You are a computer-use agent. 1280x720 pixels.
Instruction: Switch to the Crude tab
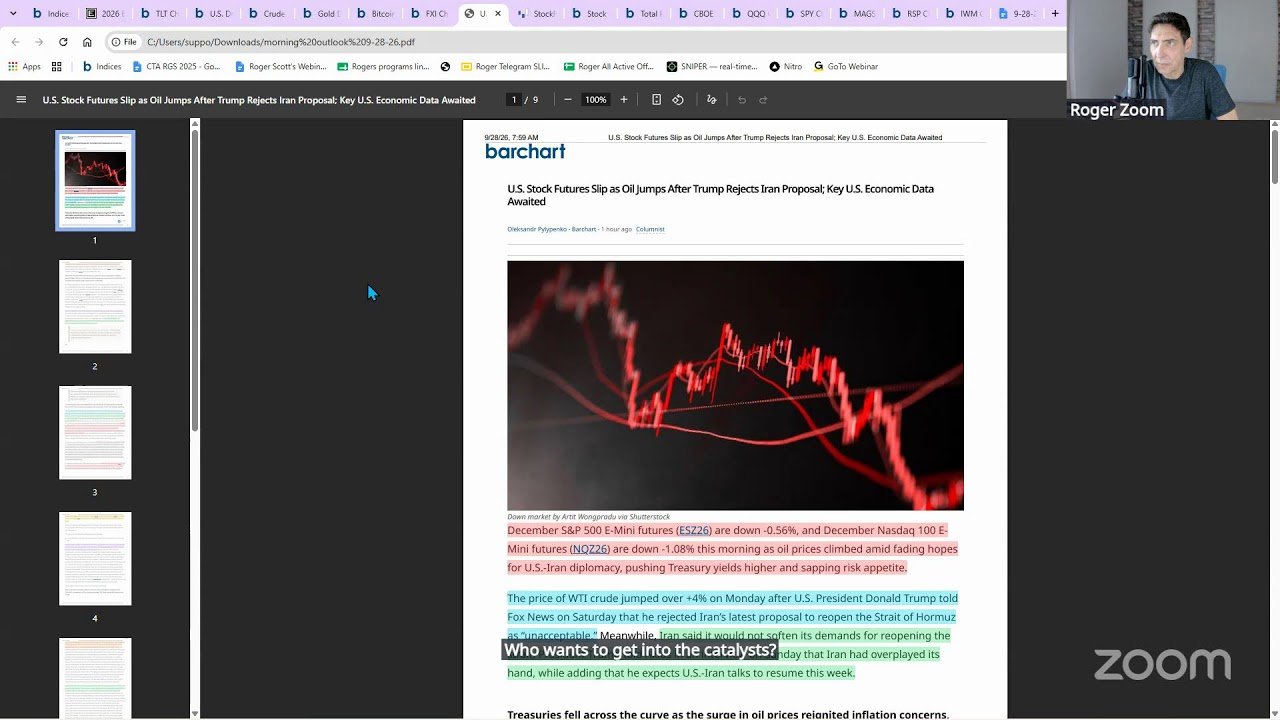[266, 14]
